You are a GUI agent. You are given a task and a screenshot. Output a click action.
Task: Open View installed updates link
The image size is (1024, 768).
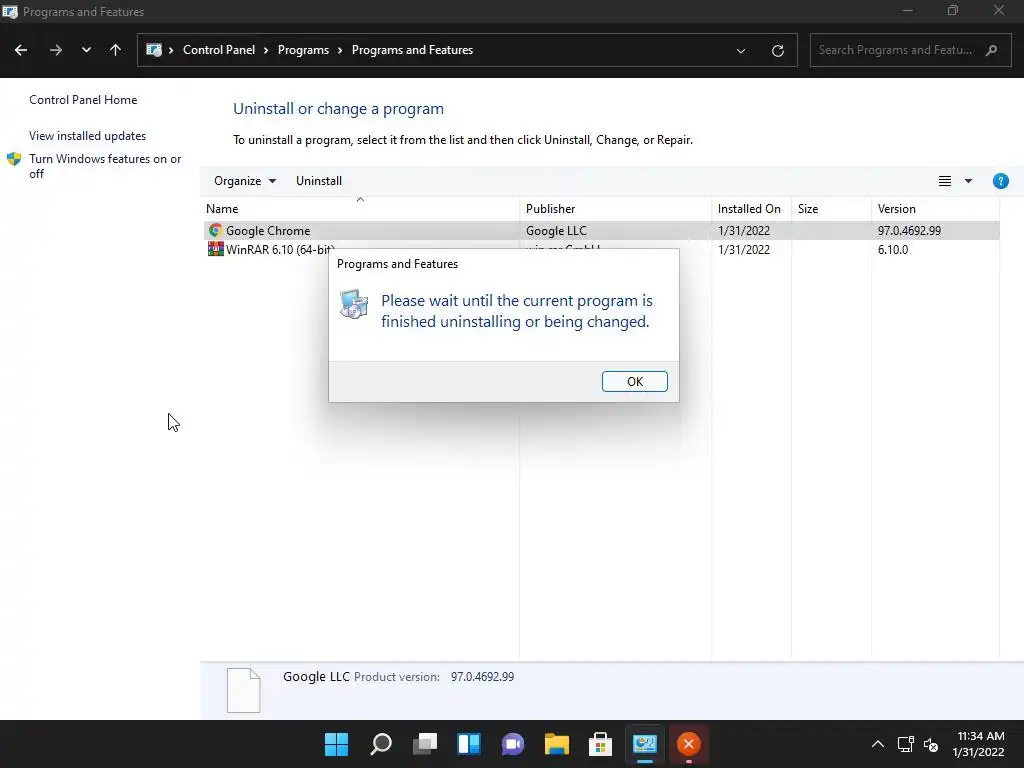(88, 136)
